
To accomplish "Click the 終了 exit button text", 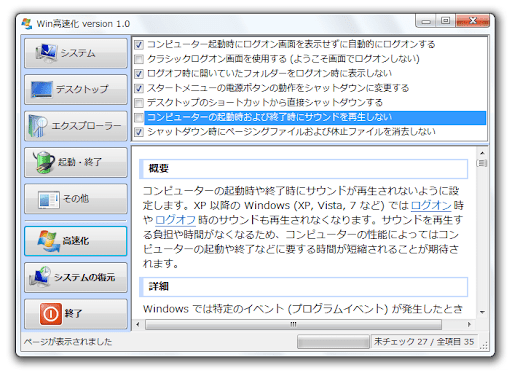I will tap(73, 313).
